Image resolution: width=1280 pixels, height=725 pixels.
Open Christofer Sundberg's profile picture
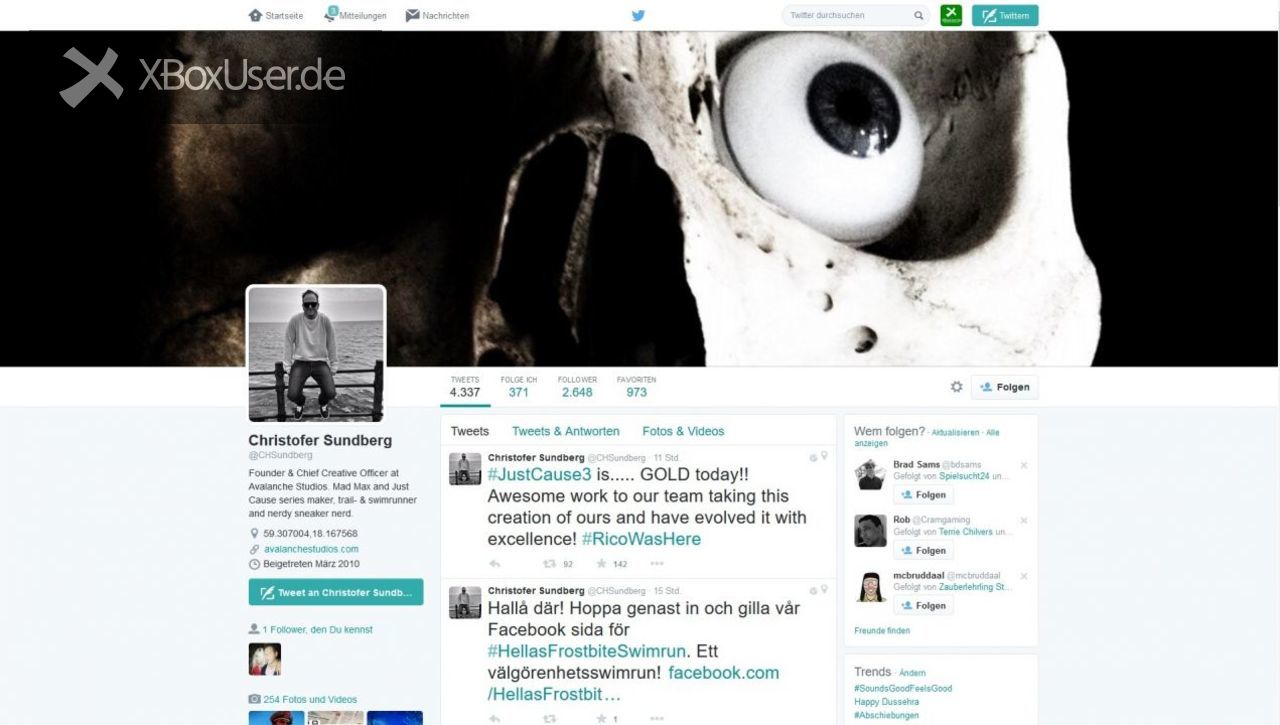pos(316,354)
